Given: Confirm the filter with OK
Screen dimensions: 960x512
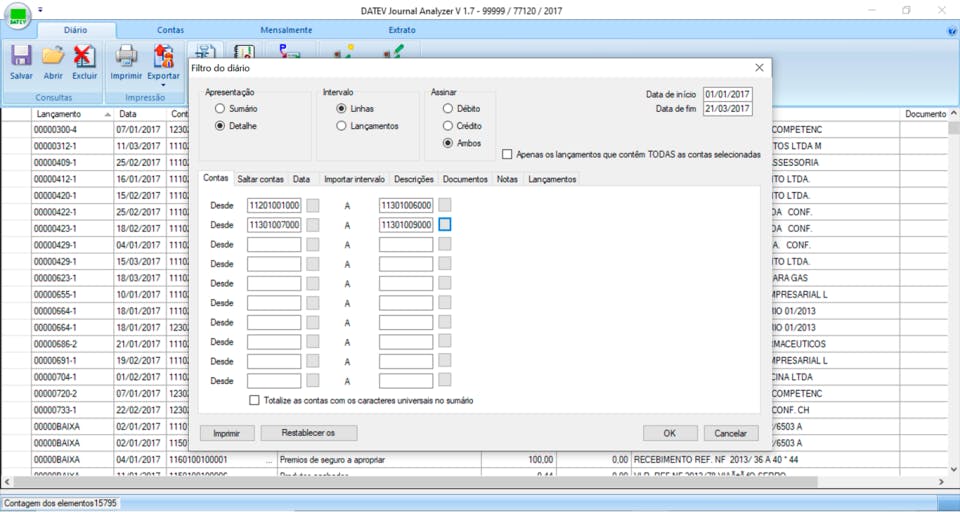Looking at the screenshot, I should click(x=670, y=433).
